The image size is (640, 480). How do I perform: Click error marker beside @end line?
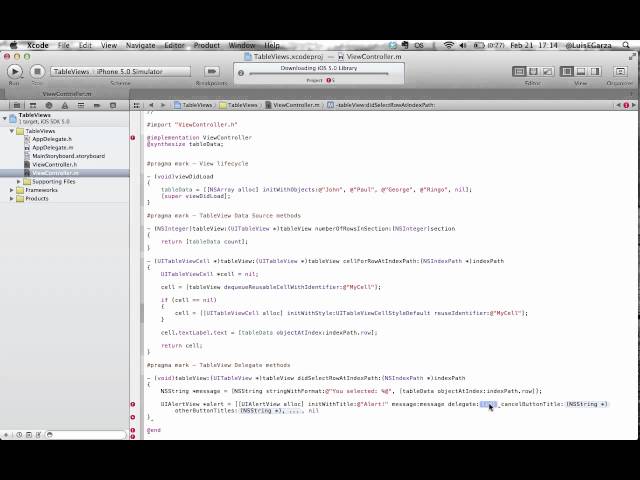click(x=133, y=430)
